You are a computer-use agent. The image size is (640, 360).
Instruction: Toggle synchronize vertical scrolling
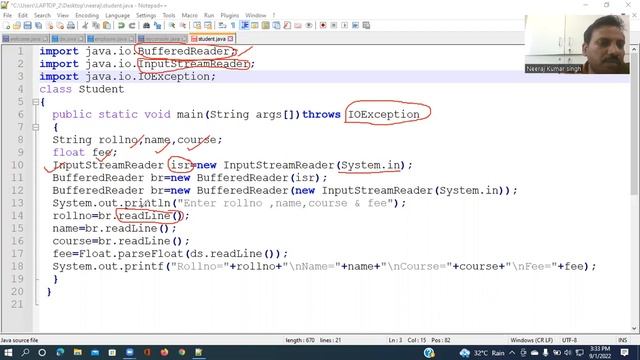point(197,25)
